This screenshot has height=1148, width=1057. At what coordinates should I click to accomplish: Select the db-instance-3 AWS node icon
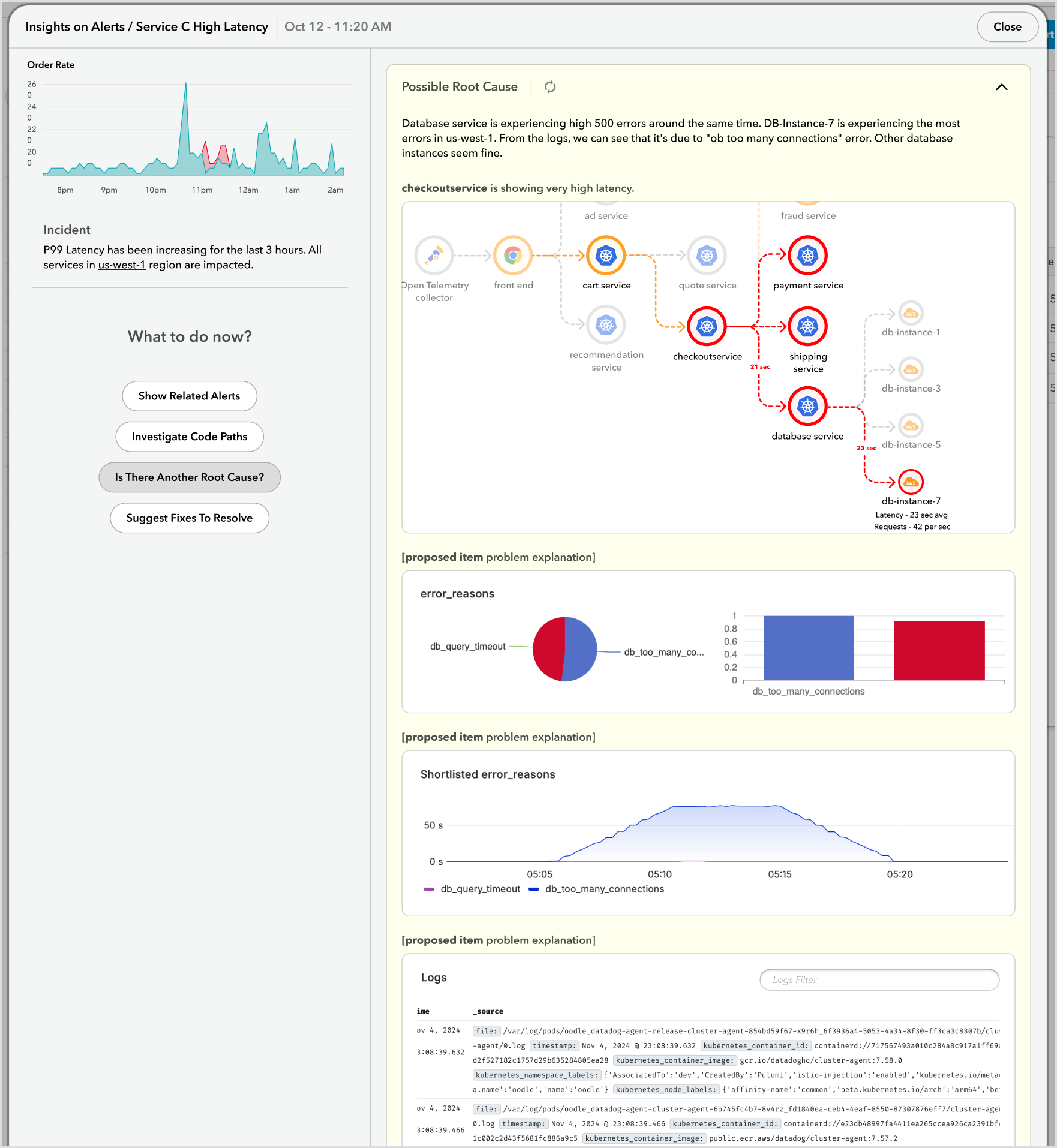(x=911, y=369)
